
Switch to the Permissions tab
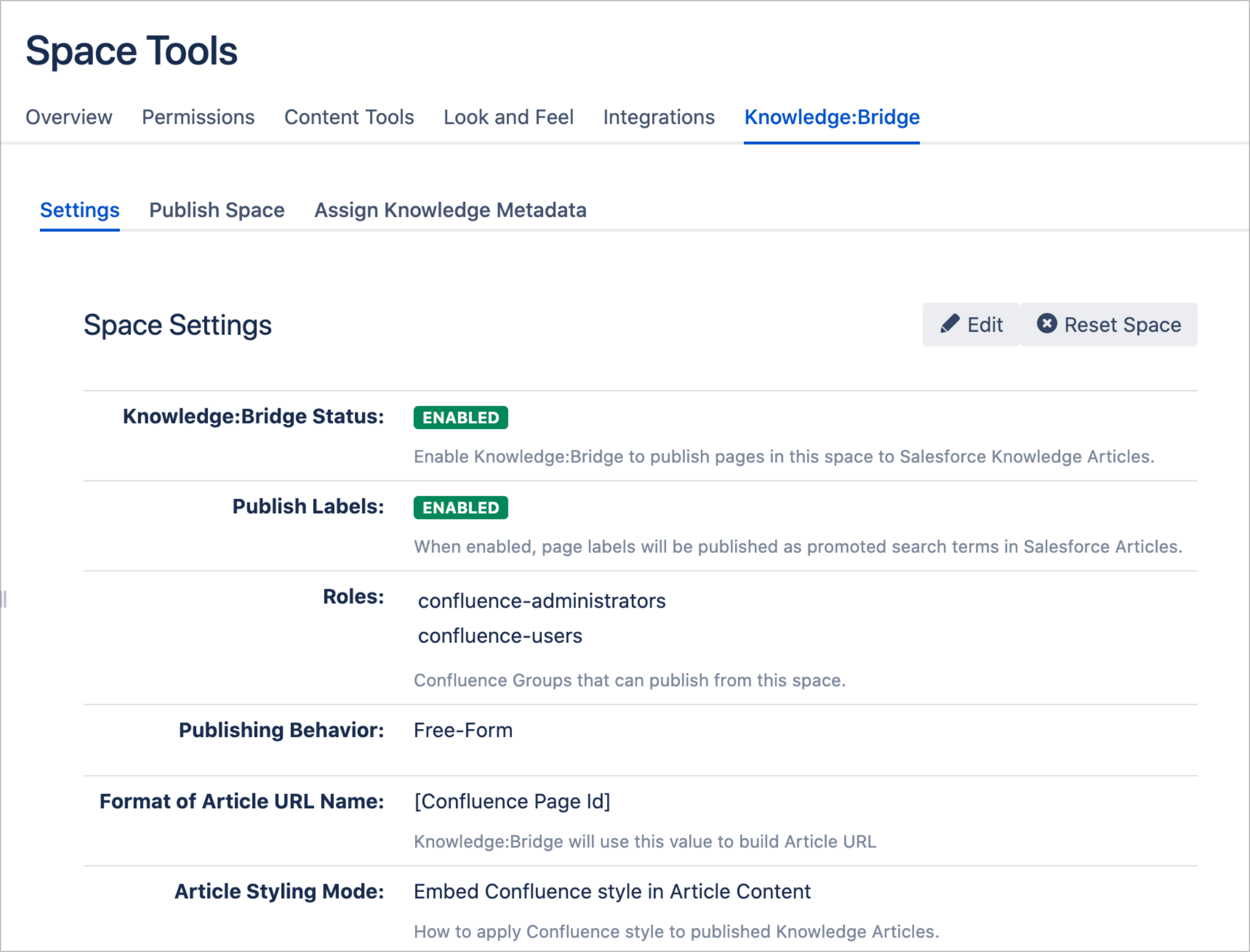tap(198, 117)
